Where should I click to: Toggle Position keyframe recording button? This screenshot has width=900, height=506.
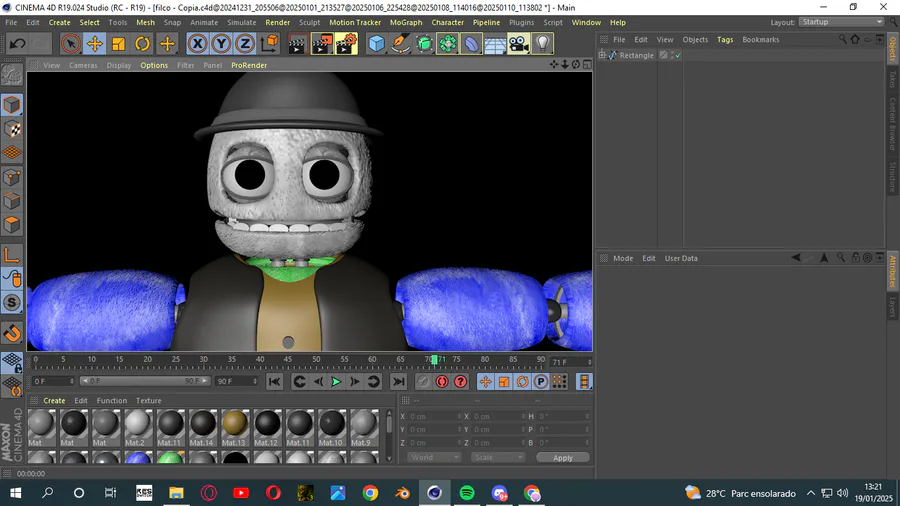(485, 382)
